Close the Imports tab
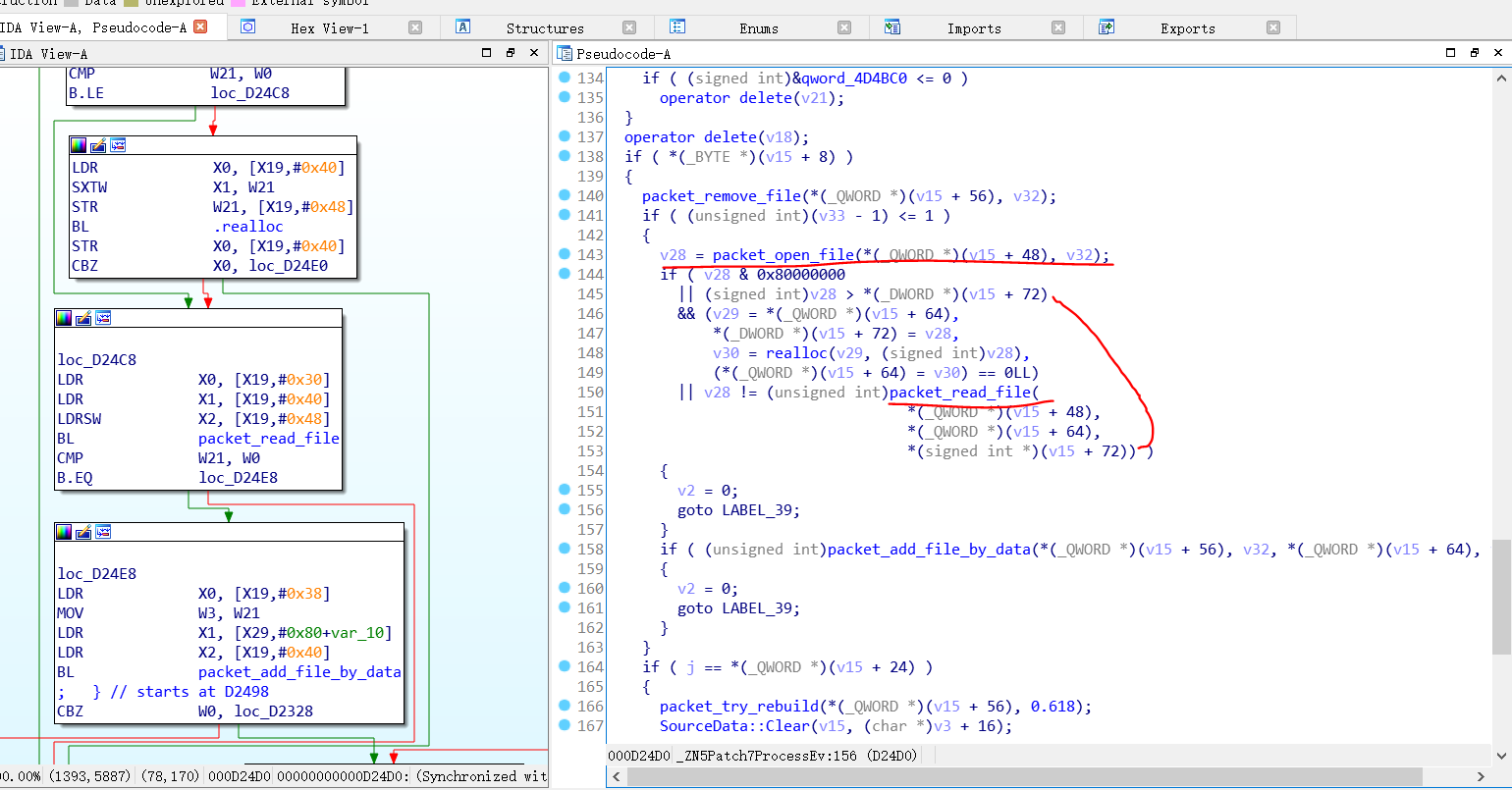This screenshot has height=790, width=1512. (1058, 27)
